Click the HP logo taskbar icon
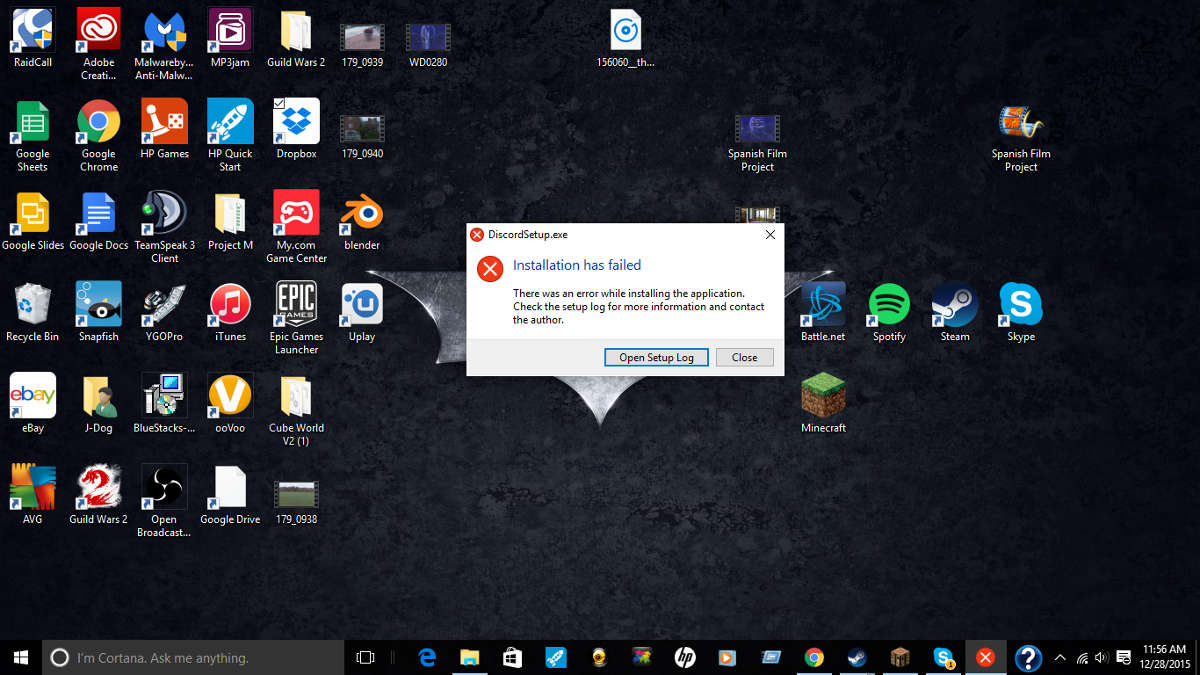Screen dimensions: 1200x675 [x=685, y=657]
